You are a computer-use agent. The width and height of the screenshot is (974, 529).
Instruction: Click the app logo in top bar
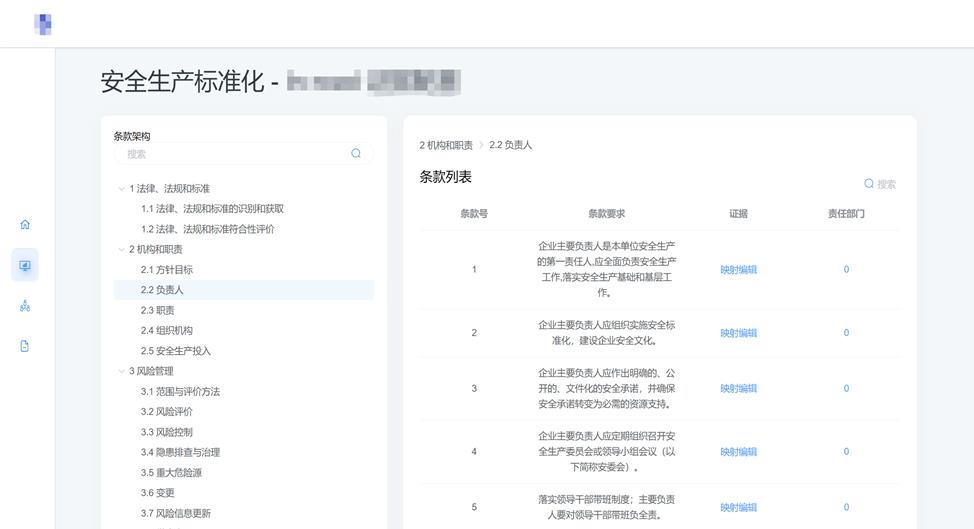[43, 24]
